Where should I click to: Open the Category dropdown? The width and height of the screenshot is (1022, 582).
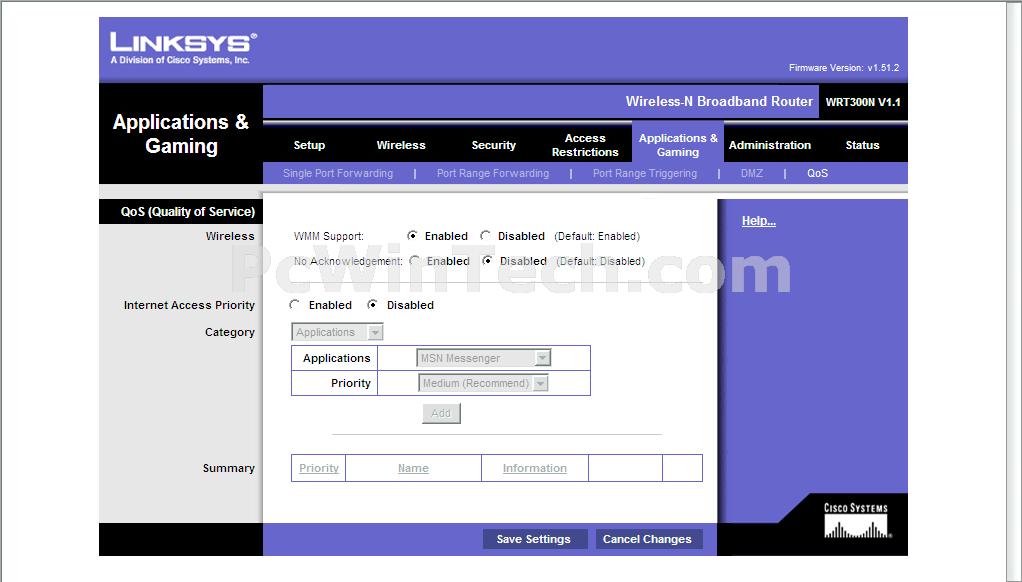click(337, 332)
